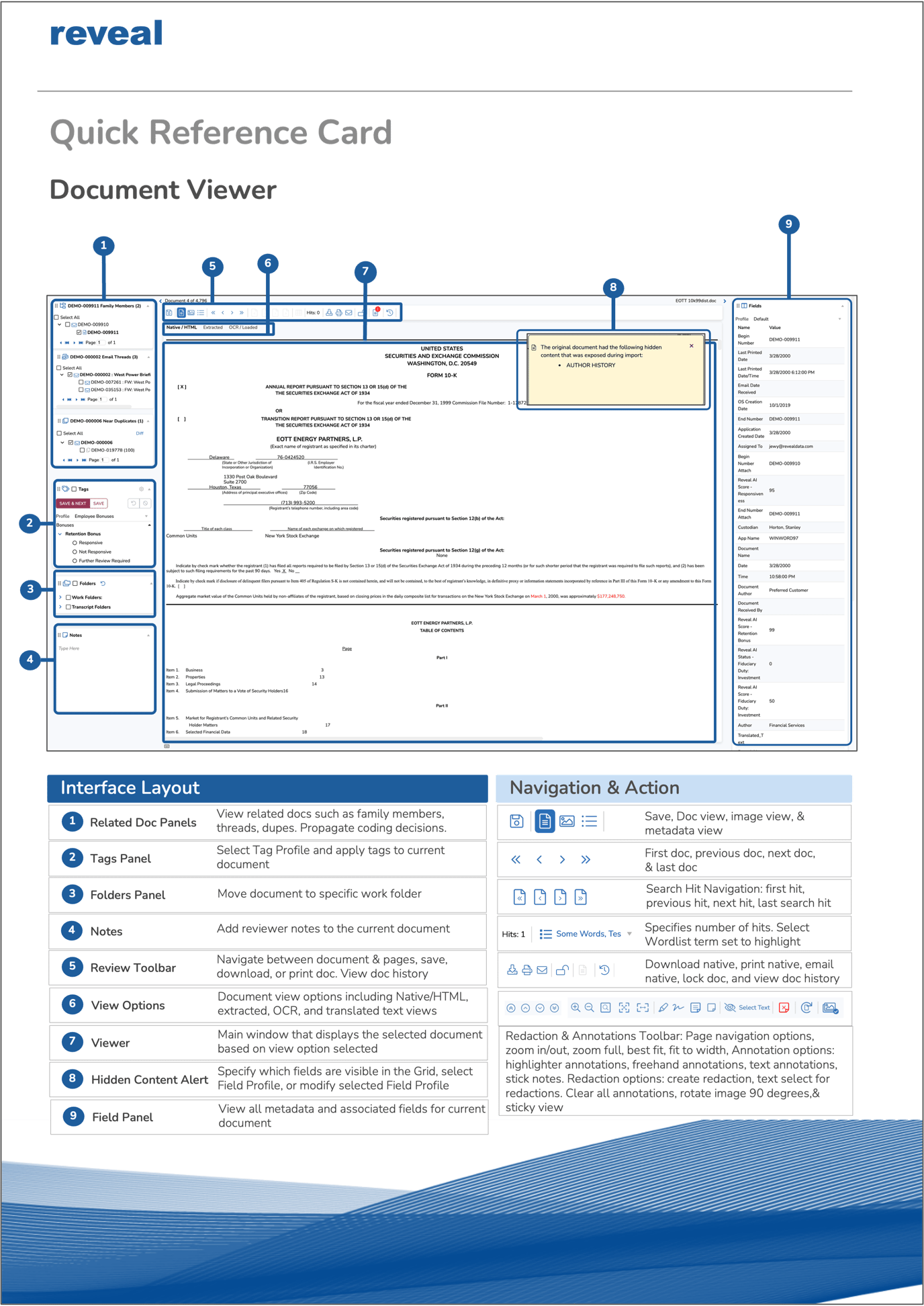Uncheck DEMO-000002 : West Power Briefi
This screenshot has height=1306, width=924.
point(70,375)
